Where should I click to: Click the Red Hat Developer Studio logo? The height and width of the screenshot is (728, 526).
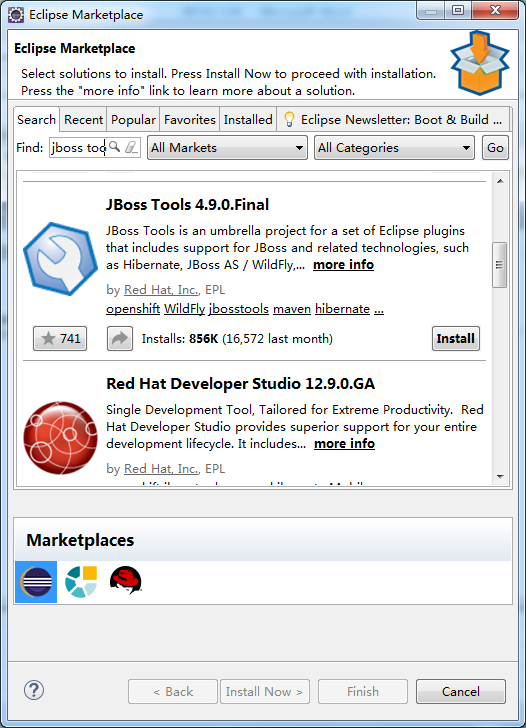[x=60, y=437]
